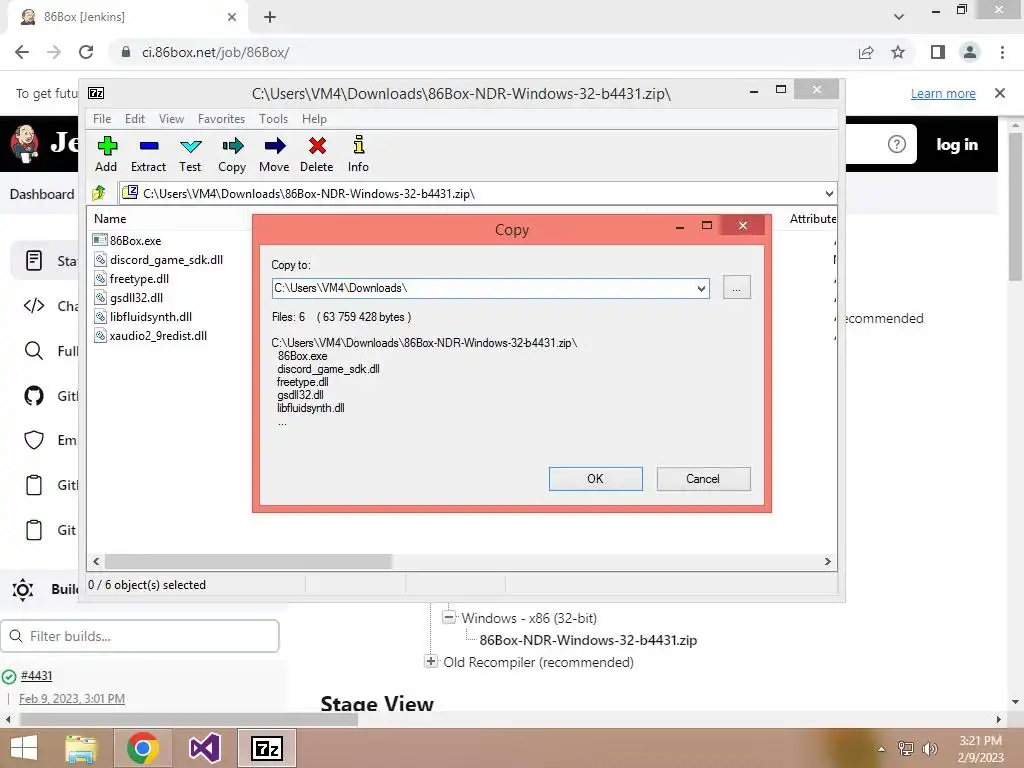Click the Changes code icon in sidebar
Image resolution: width=1024 pixels, height=768 pixels.
[34, 306]
